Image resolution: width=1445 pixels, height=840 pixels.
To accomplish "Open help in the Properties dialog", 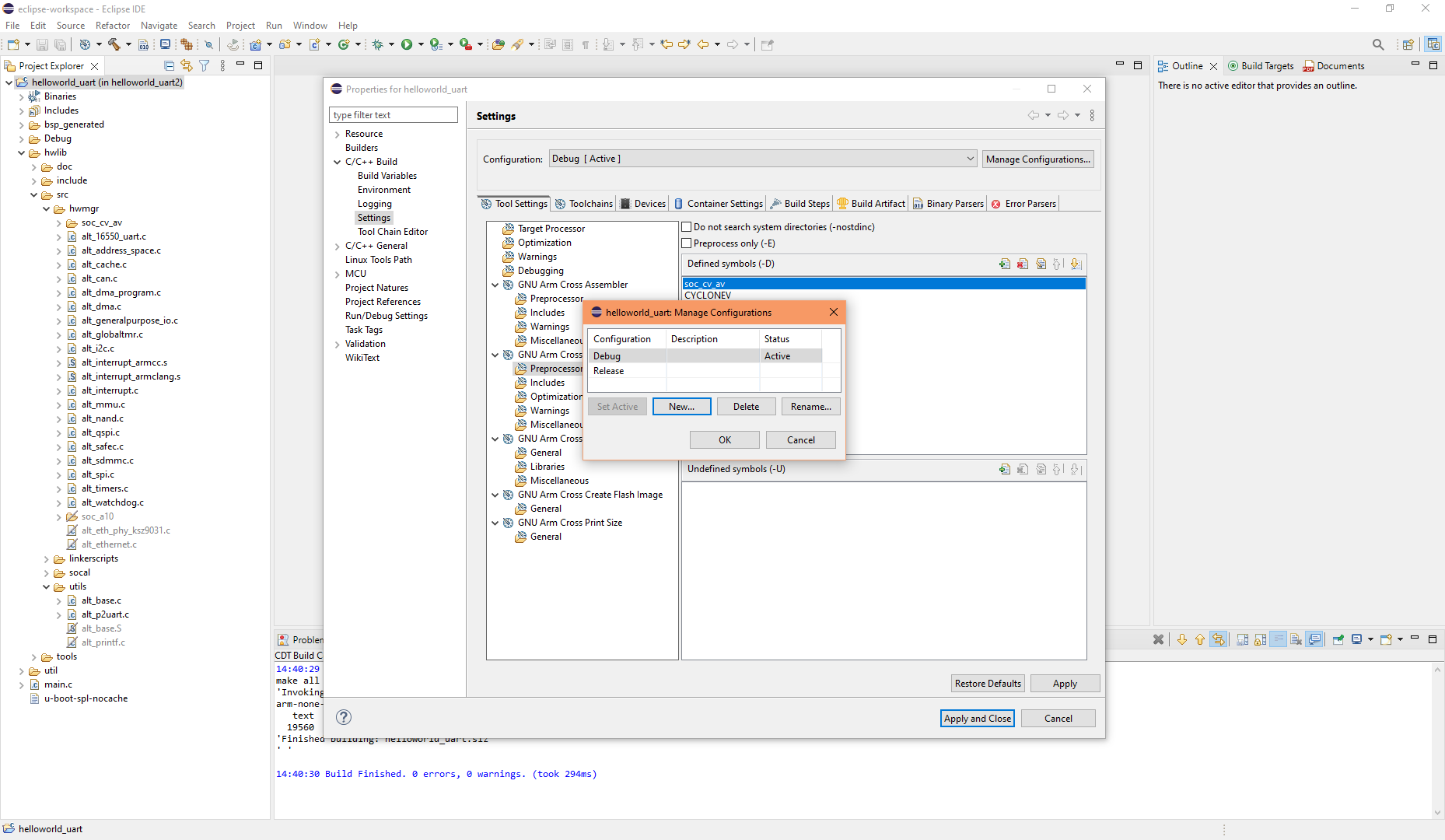I will [x=344, y=716].
